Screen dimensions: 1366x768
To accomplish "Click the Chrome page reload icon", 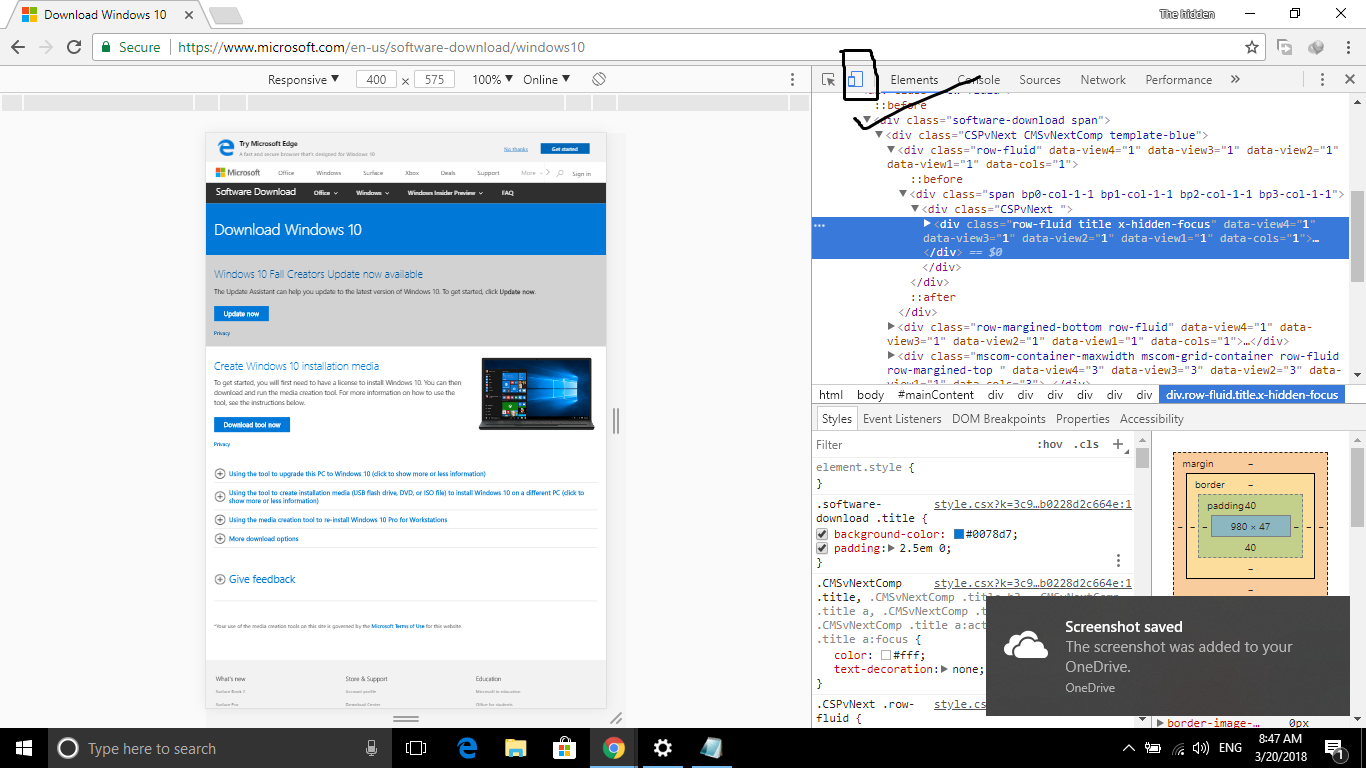I will click(x=73, y=47).
